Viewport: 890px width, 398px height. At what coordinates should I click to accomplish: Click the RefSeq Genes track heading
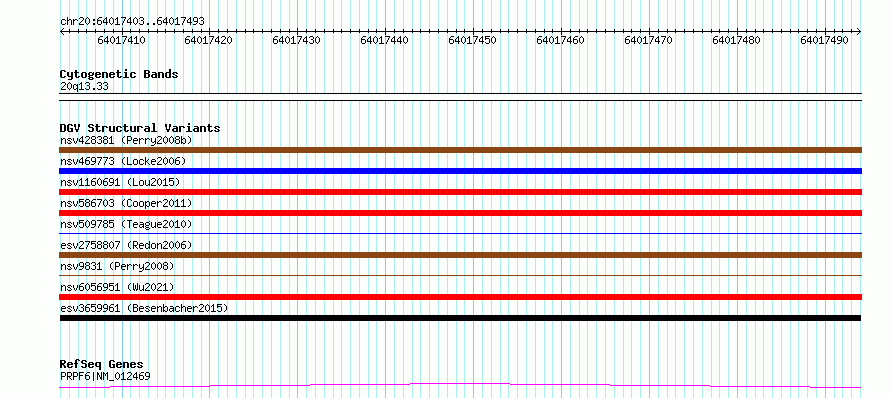[x=102, y=365]
